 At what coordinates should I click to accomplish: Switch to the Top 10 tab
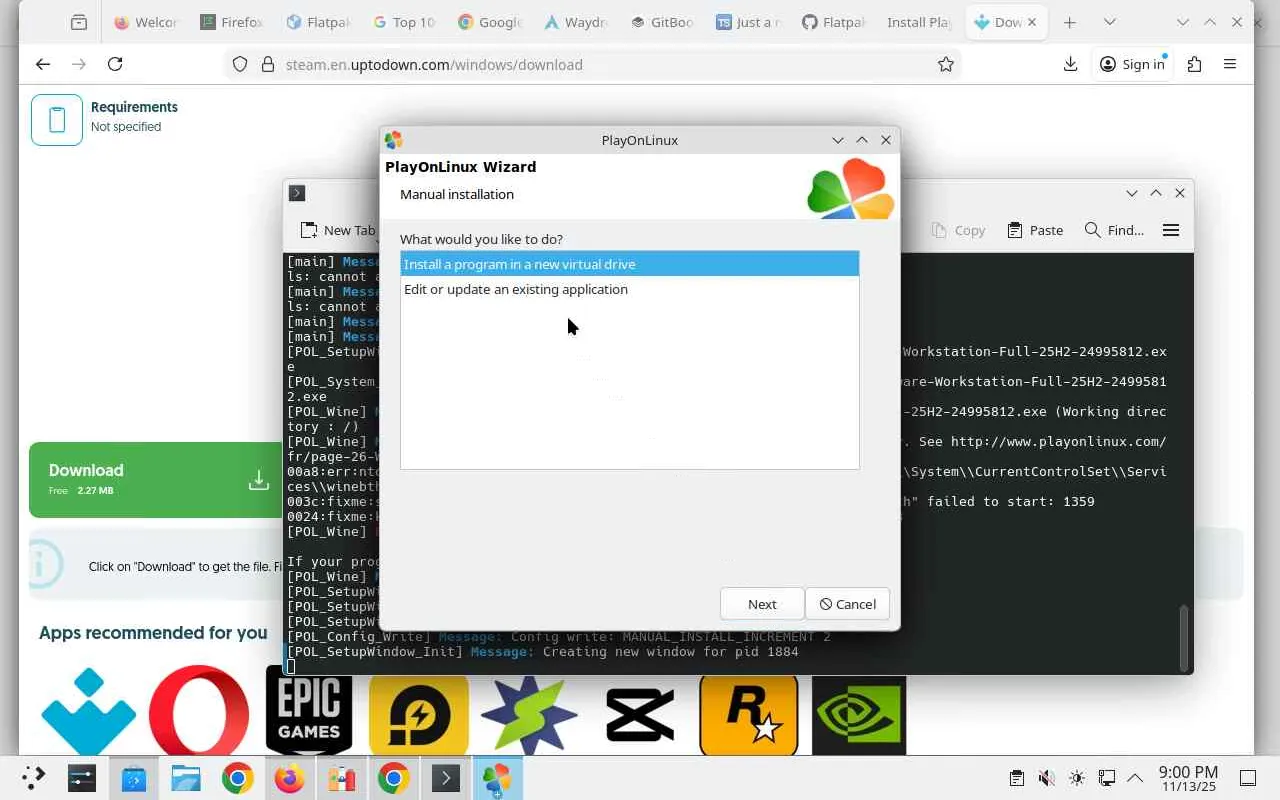click(x=403, y=22)
